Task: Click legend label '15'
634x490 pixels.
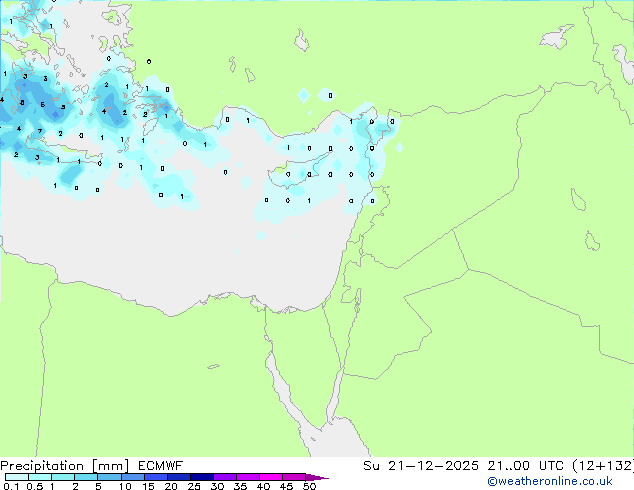Action: (x=148, y=486)
